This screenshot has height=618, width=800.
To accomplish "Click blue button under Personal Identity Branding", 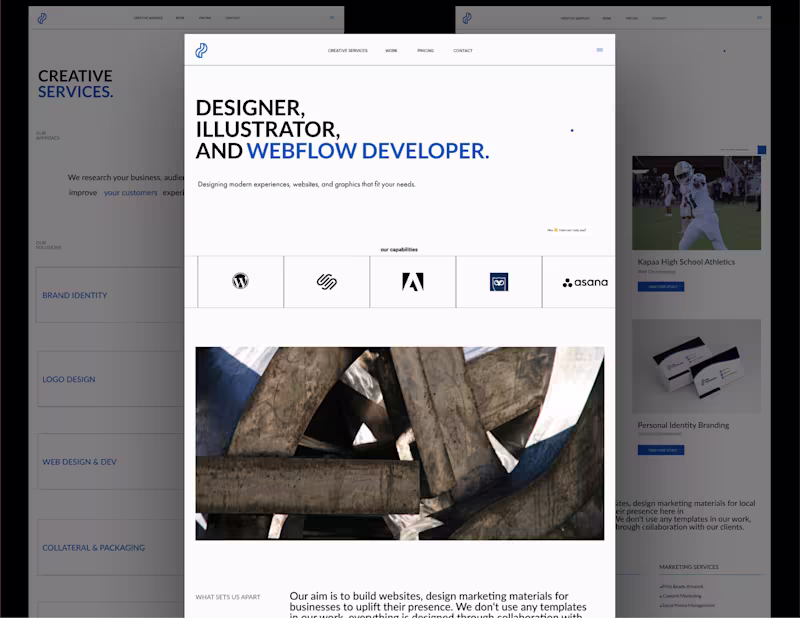I will tap(661, 450).
